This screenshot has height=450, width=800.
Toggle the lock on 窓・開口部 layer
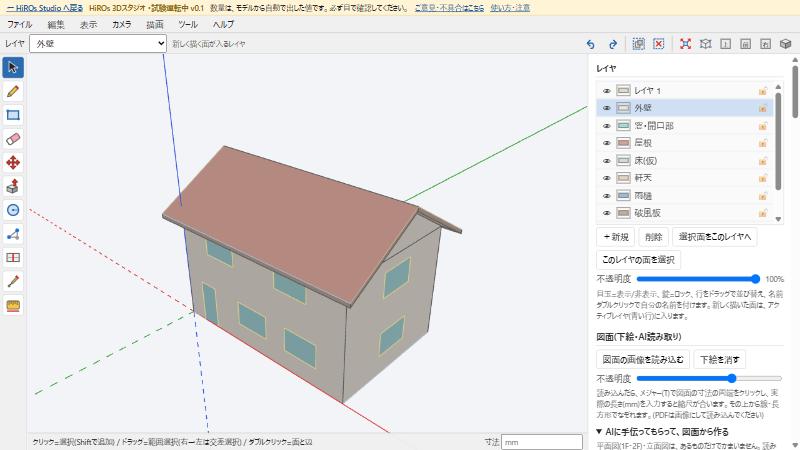pos(763,126)
